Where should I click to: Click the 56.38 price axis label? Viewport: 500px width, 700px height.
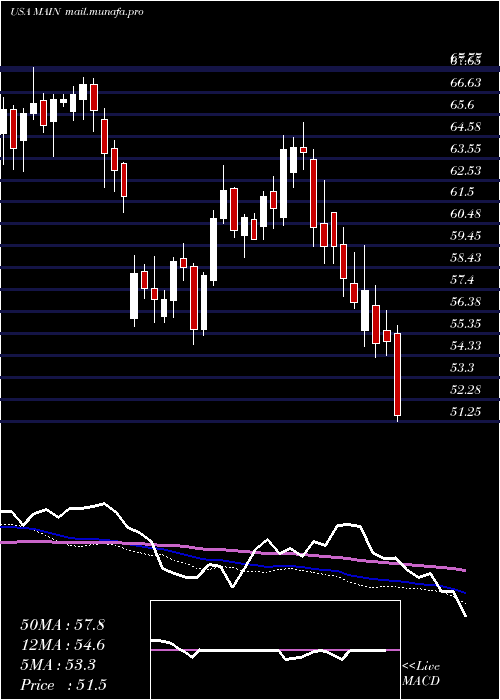click(466, 302)
